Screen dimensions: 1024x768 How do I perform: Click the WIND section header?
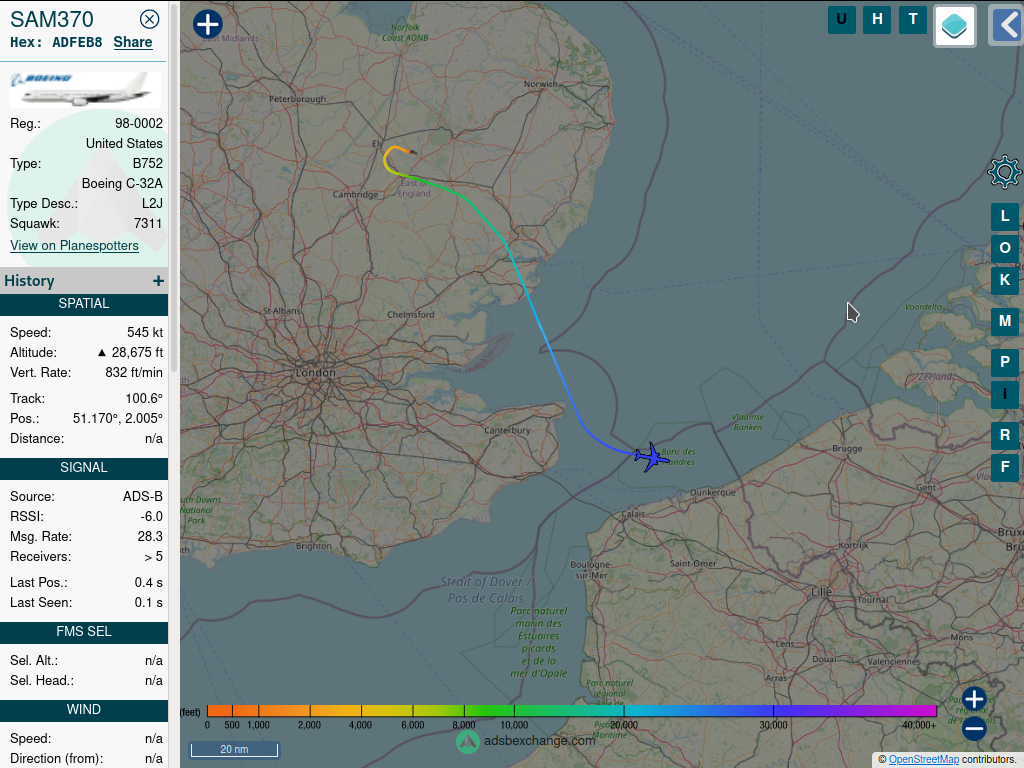tap(84, 711)
